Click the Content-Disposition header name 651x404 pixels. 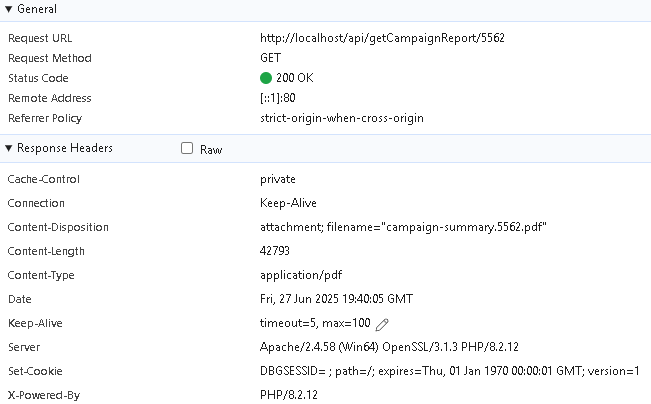[58, 227]
